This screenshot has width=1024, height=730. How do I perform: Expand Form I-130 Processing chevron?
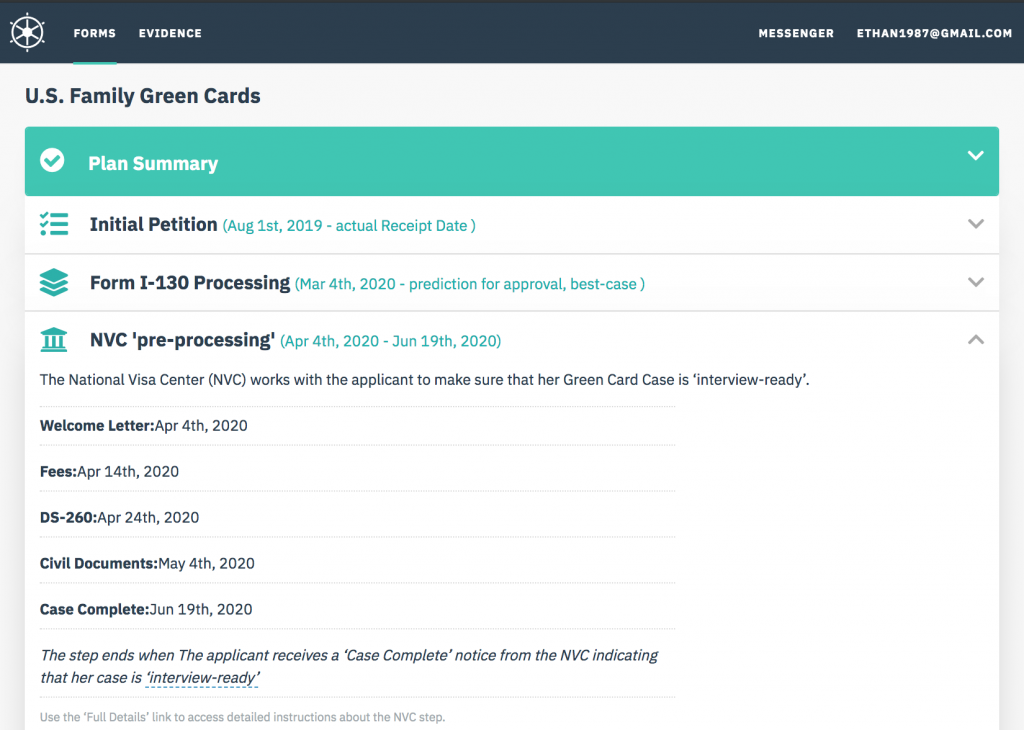point(976,282)
